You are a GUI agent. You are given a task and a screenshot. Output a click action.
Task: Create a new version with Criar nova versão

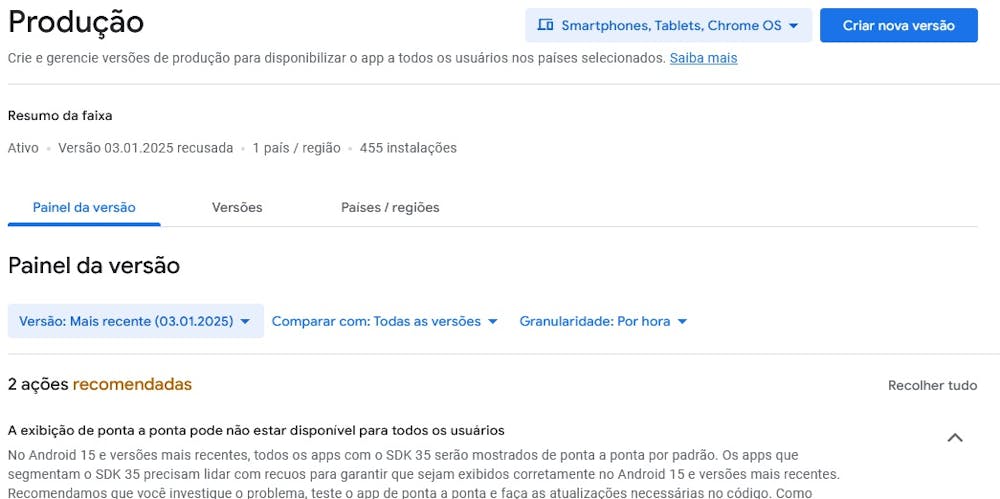pos(899,26)
